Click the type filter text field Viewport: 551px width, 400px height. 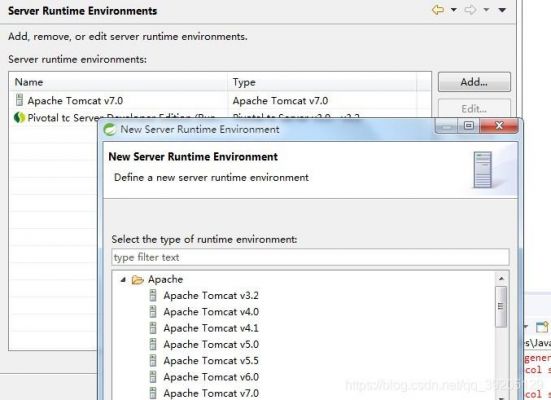click(x=310, y=257)
